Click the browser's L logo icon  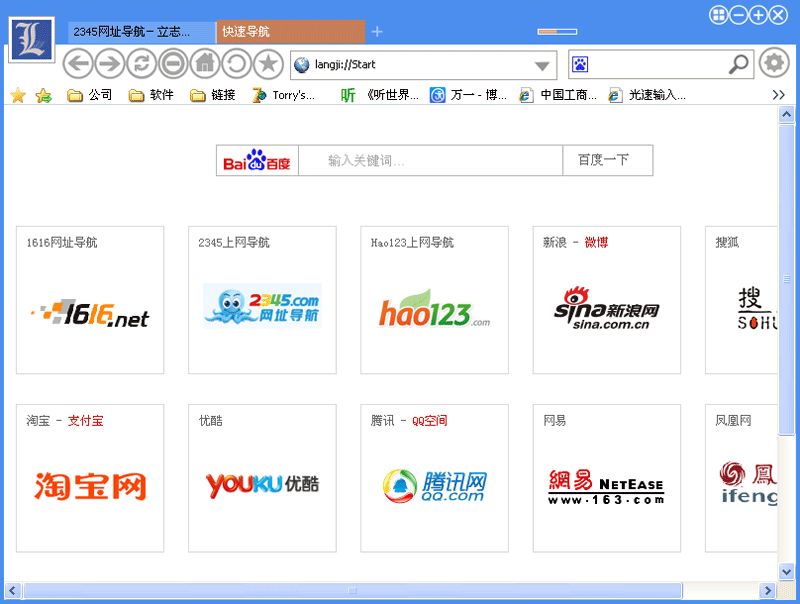(x=32, y=40)
